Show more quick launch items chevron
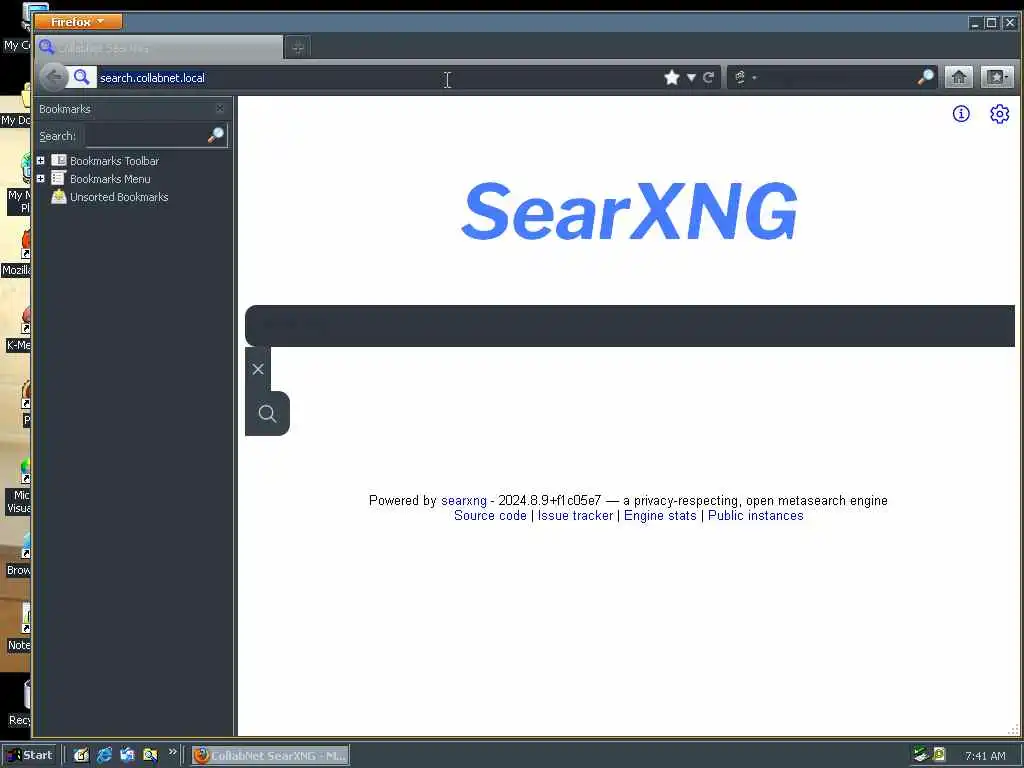 pyautogui.click(x=172, y=752)
